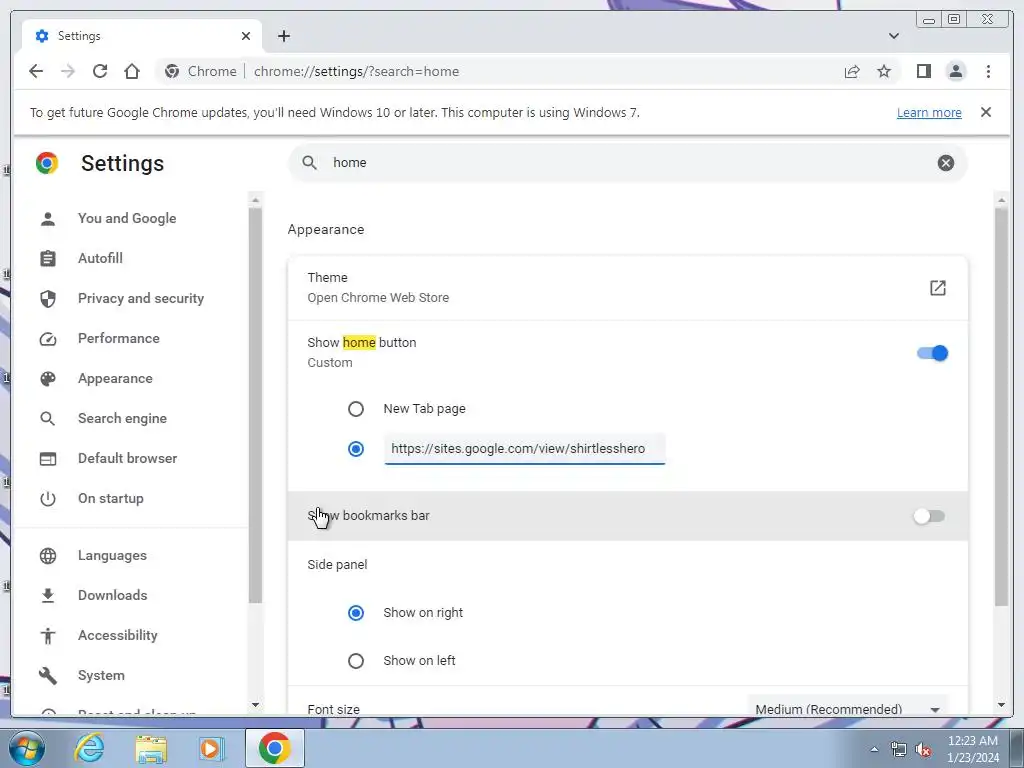Click the Appearance palette icon

click(48, 379)
